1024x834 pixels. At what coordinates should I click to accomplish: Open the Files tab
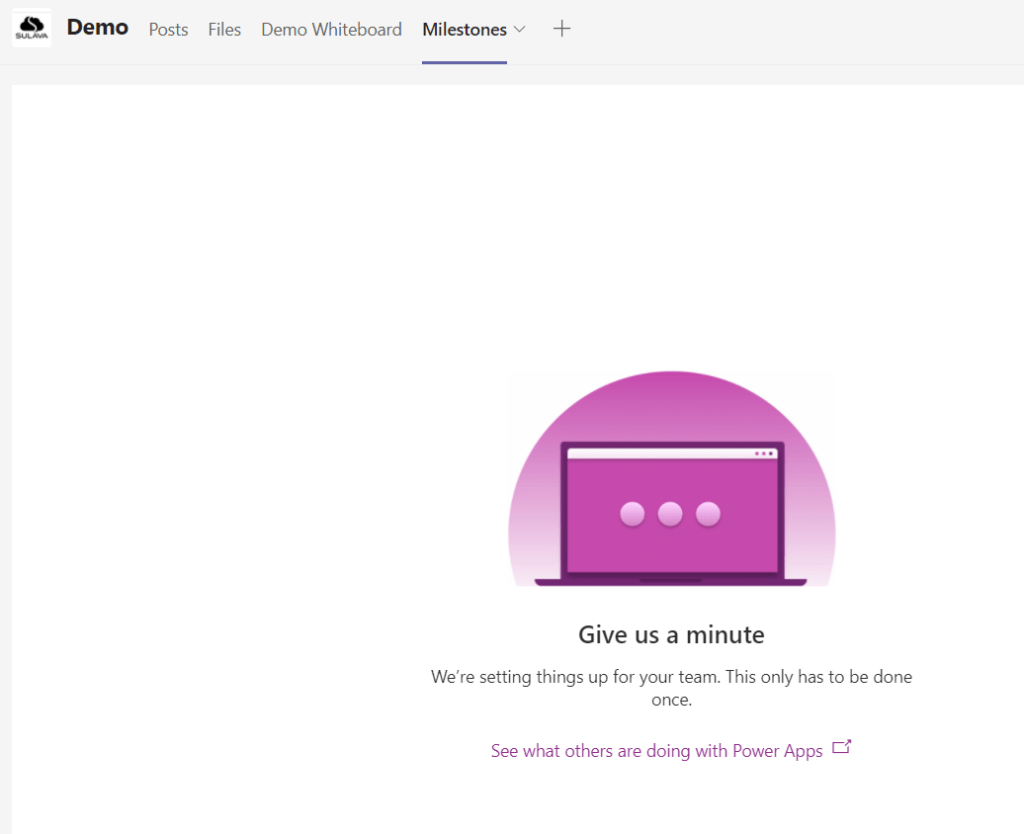tap(224, 30)
